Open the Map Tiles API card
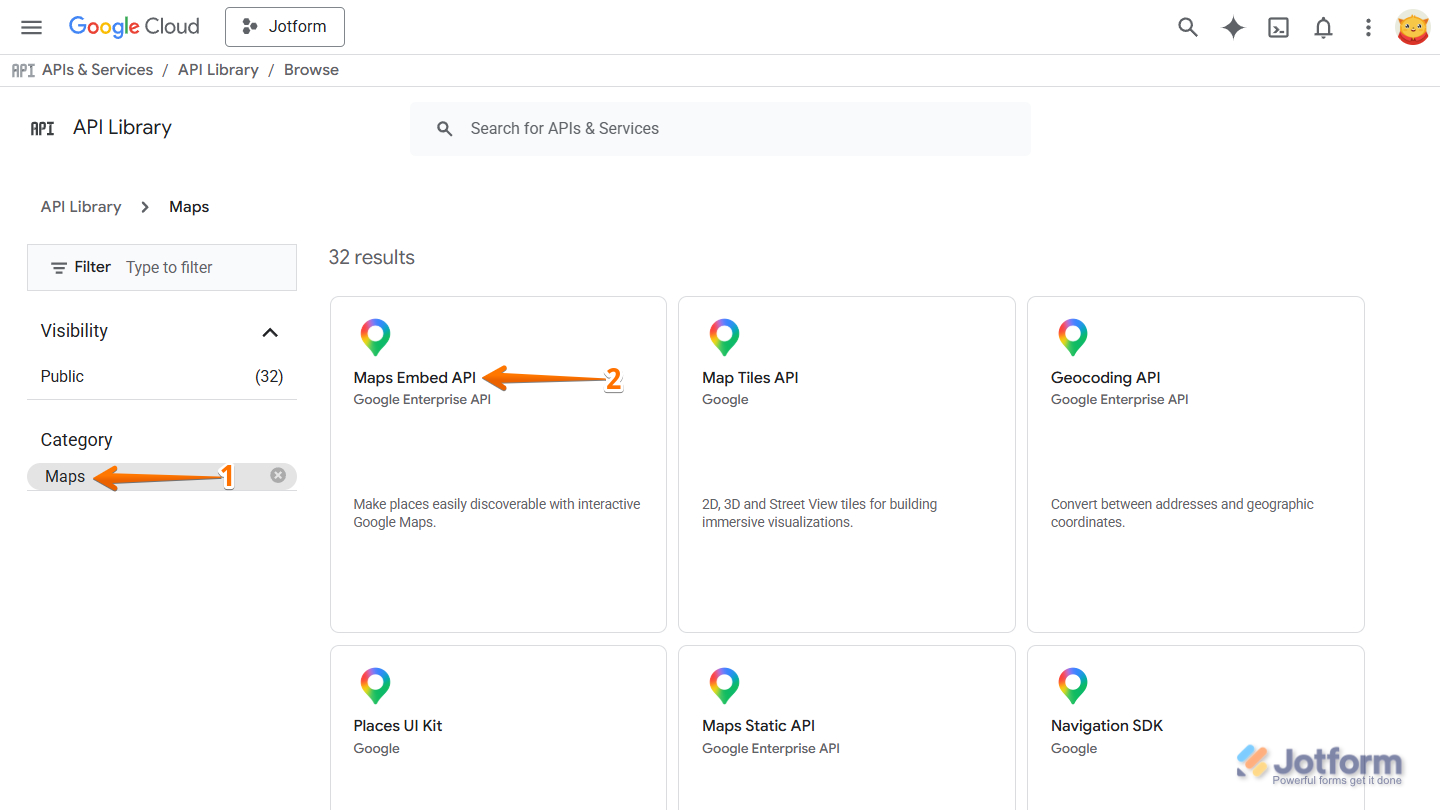This screenshot has height=810, width=1440. point(846,465)
